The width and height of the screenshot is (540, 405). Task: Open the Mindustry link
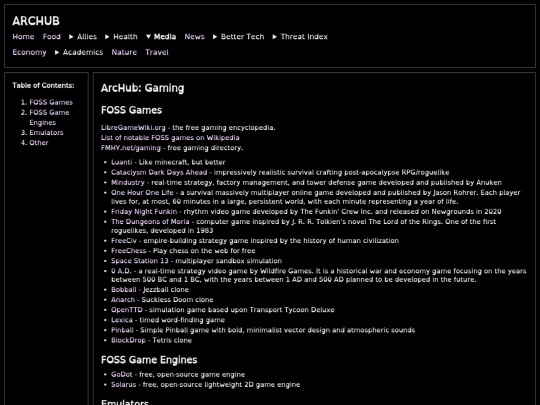point(128,183)
